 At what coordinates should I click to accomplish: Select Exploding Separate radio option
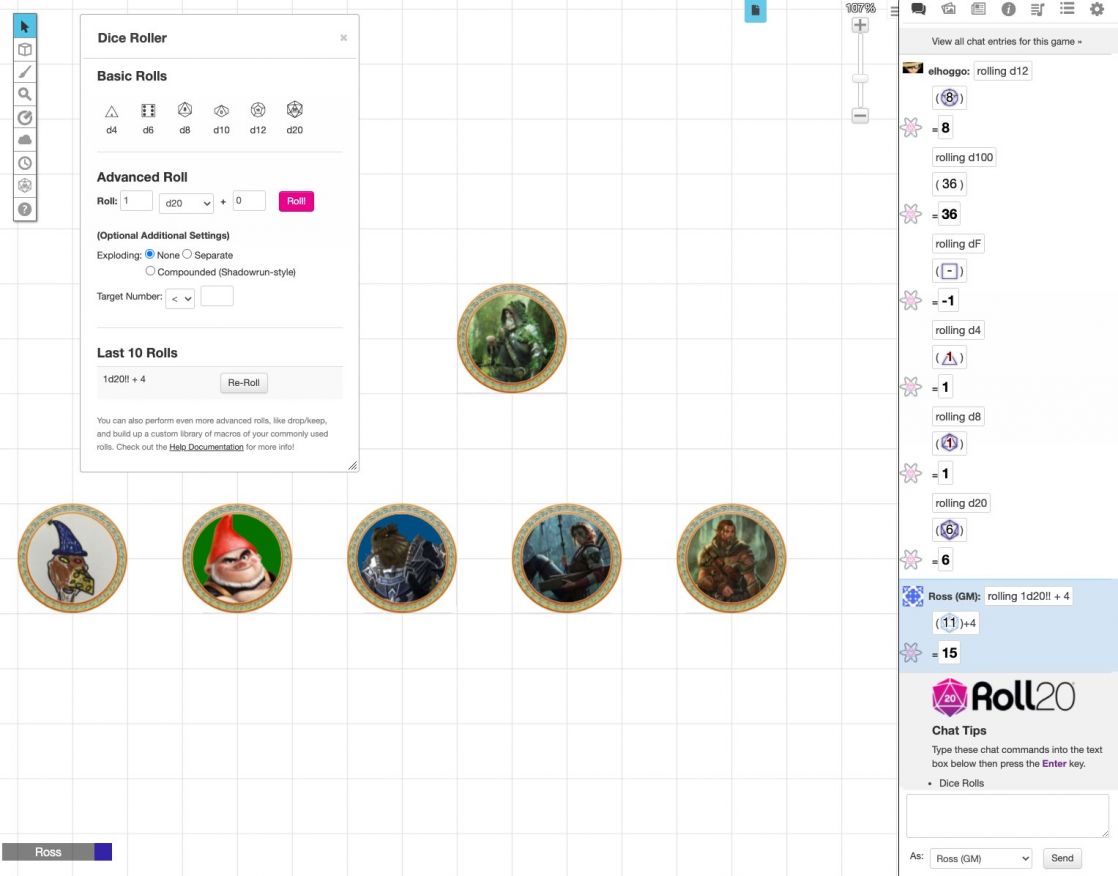(187, 254)
